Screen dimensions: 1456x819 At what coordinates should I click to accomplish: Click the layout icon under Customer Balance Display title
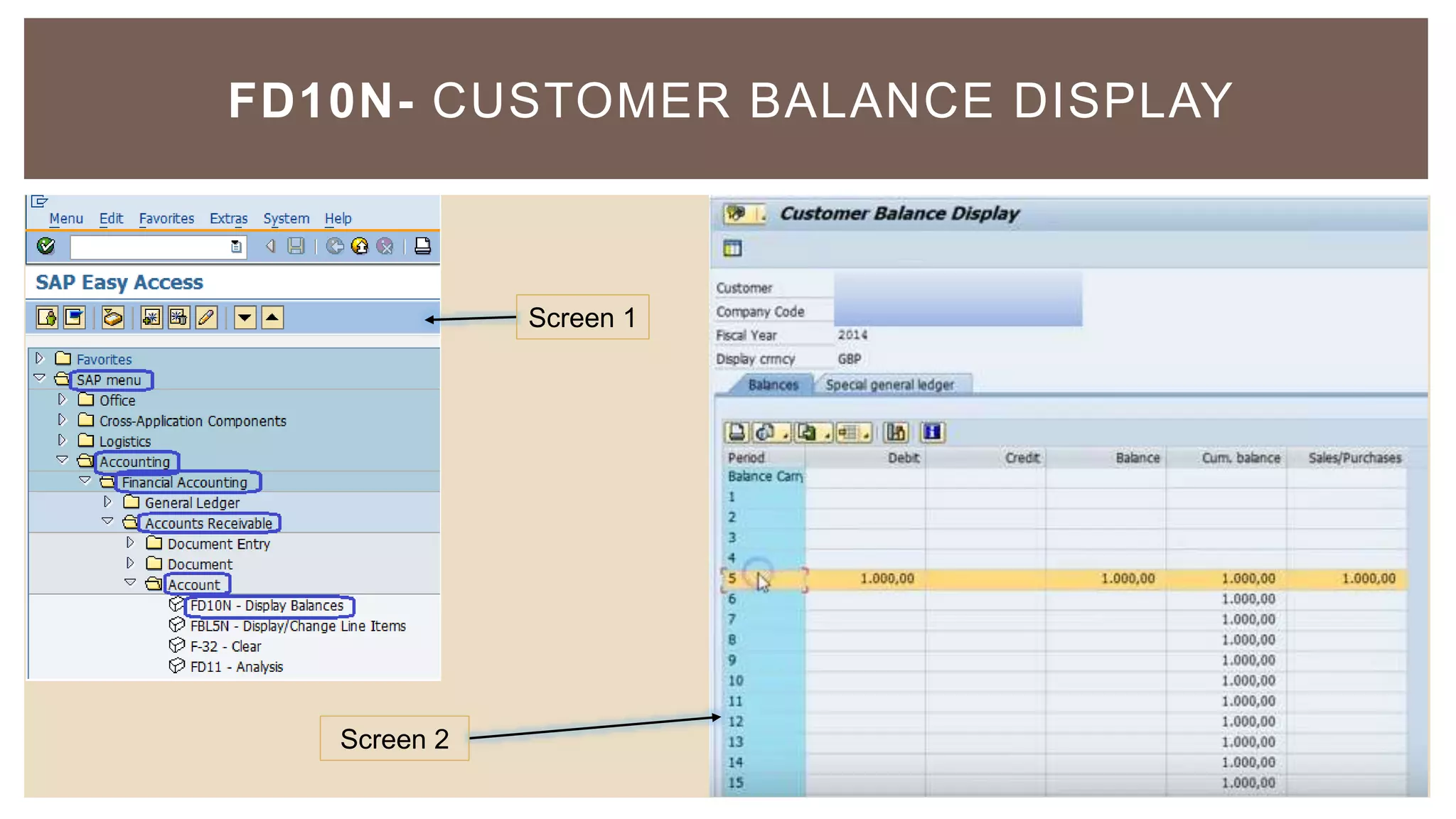(732, 248)
